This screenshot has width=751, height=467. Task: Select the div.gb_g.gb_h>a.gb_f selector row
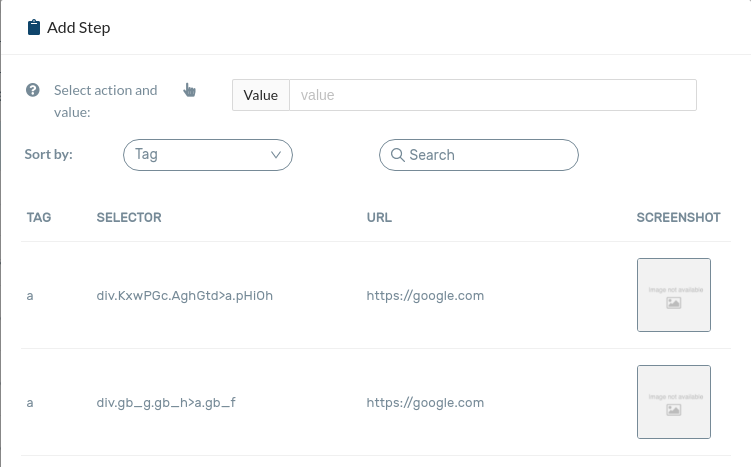click(x=166, y=403)
